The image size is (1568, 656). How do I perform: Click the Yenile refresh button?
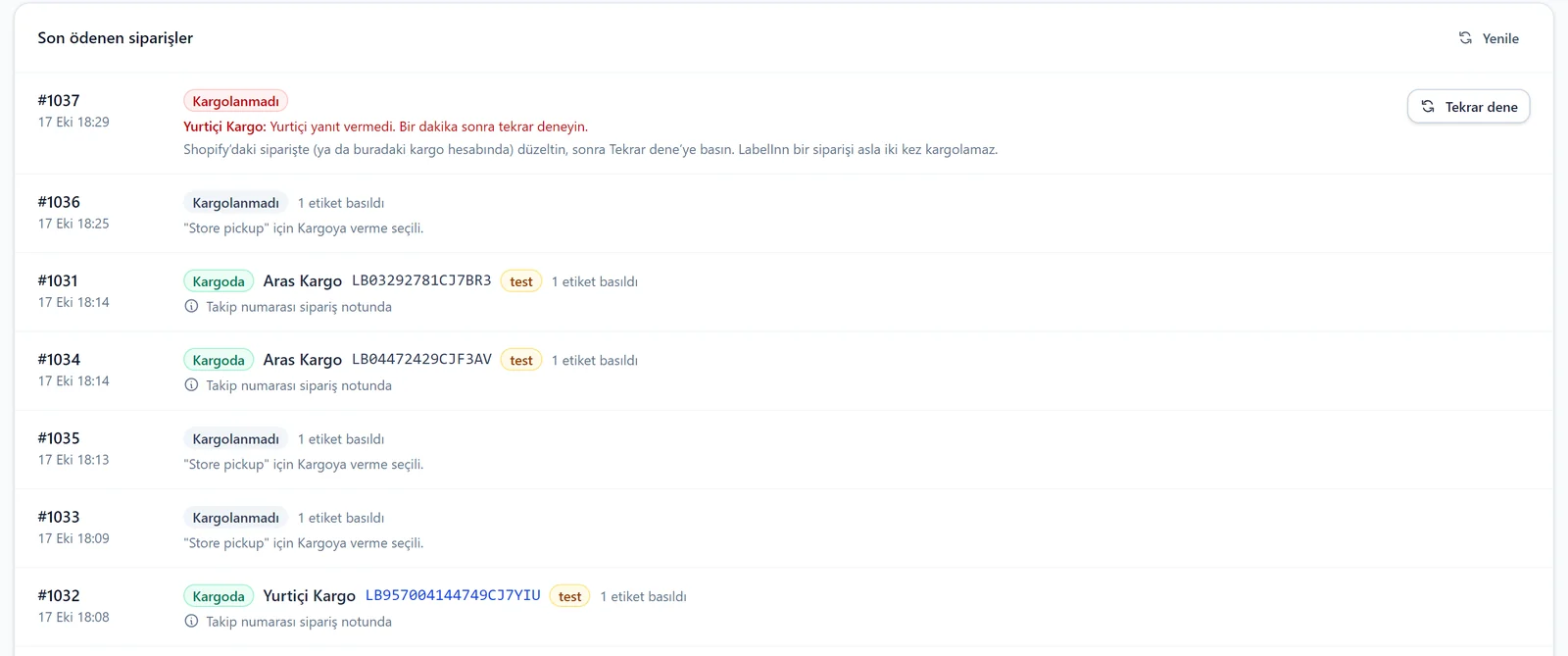click(1489, 38)
